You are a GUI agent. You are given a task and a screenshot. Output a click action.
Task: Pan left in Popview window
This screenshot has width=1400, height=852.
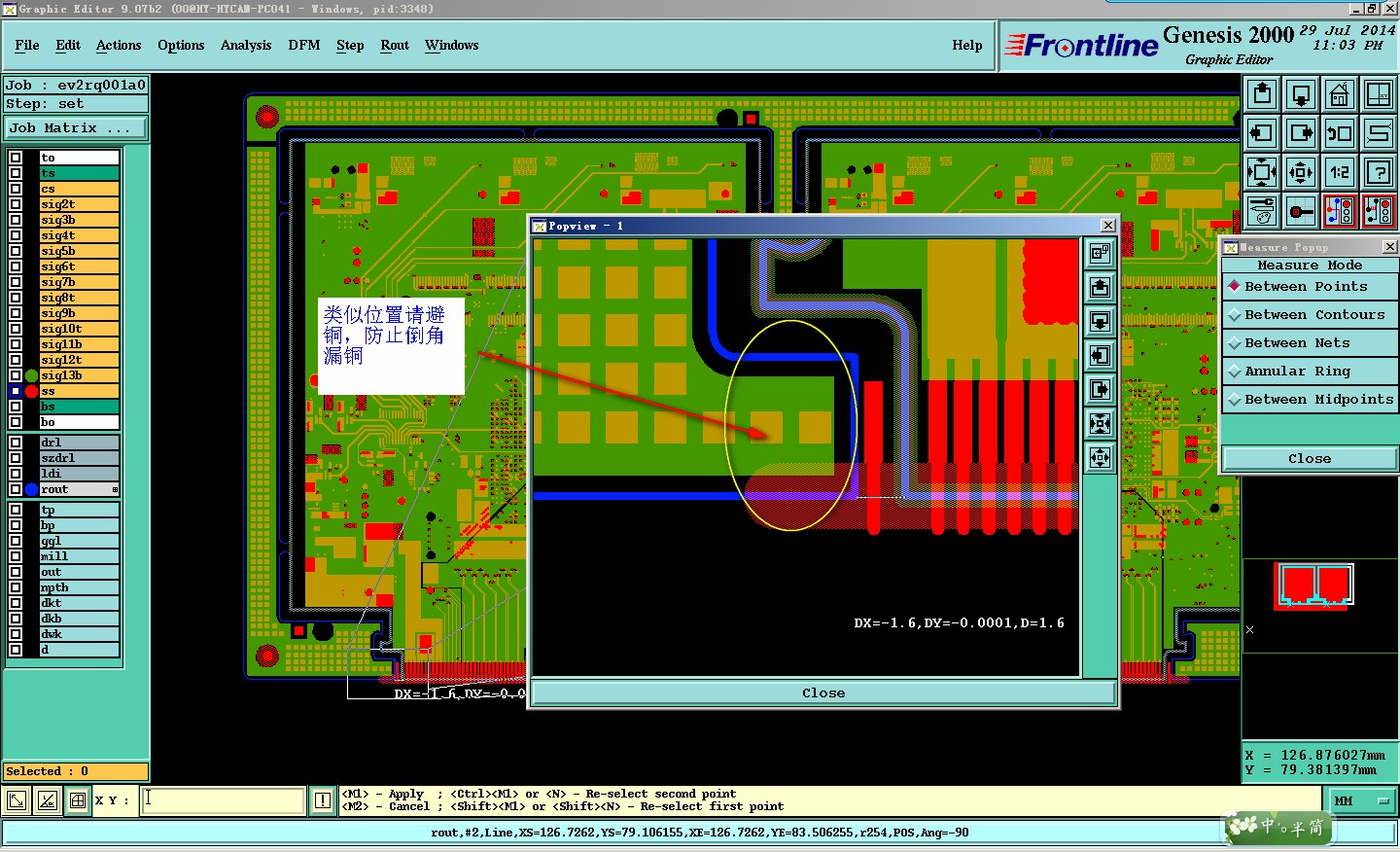(x=1100, y=356)
